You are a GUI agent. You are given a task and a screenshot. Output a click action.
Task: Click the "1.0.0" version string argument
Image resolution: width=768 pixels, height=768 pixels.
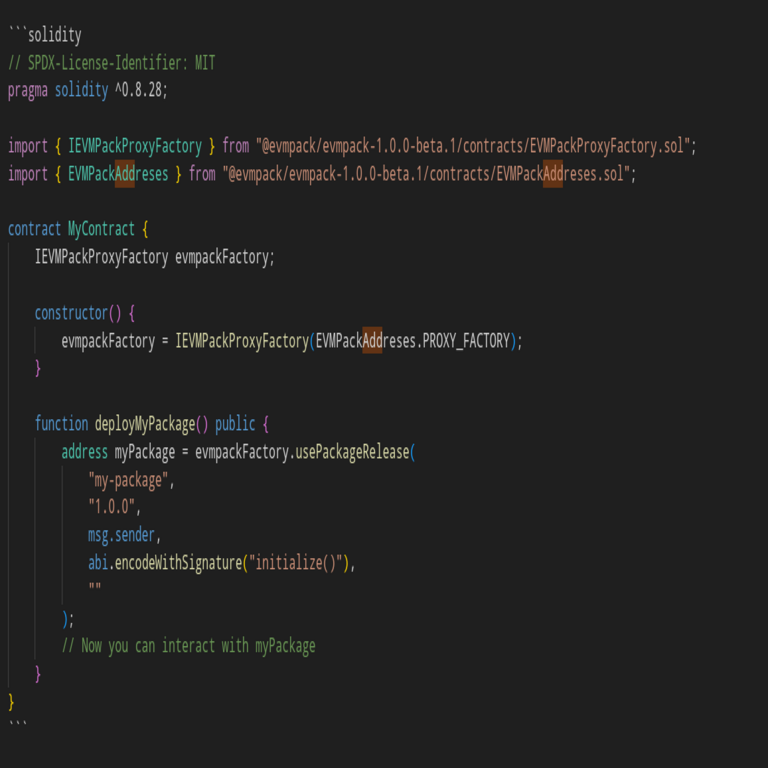point(114,507)
